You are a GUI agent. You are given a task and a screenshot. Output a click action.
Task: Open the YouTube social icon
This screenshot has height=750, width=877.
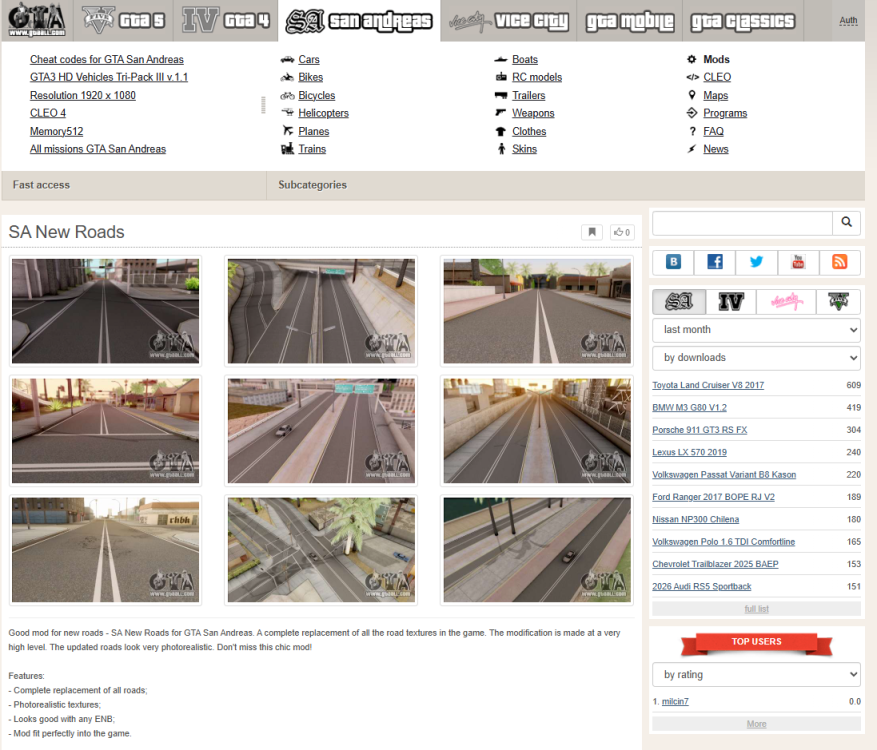click(798, 262)
